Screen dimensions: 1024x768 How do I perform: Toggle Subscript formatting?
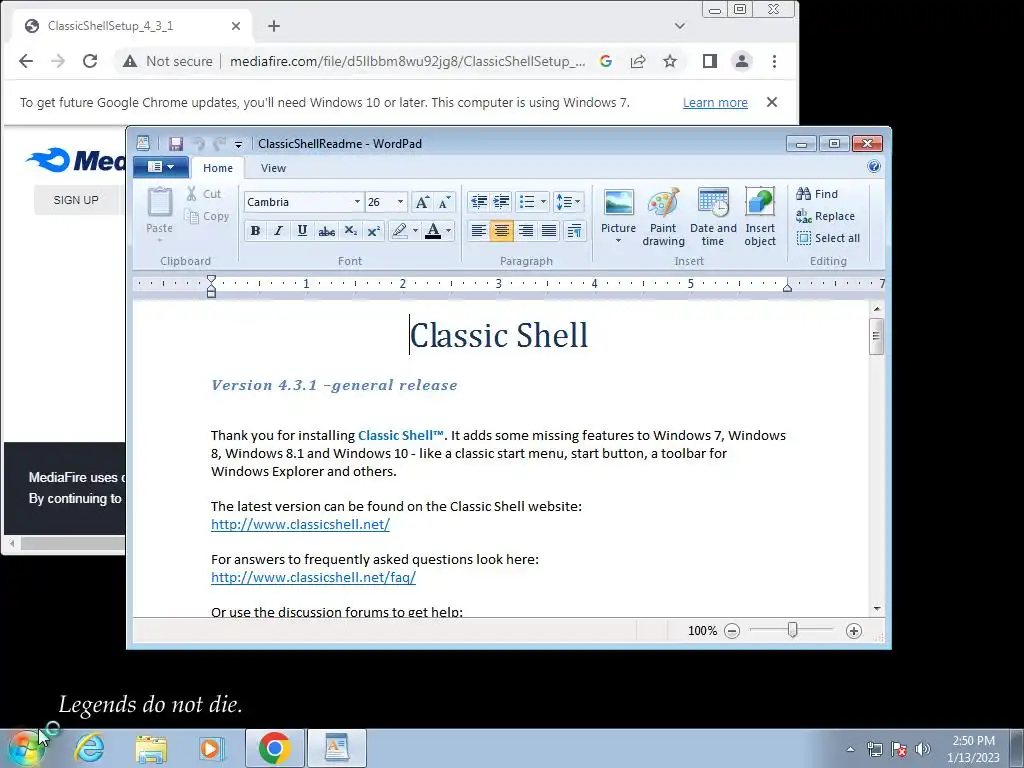click(x=351, y=231)
